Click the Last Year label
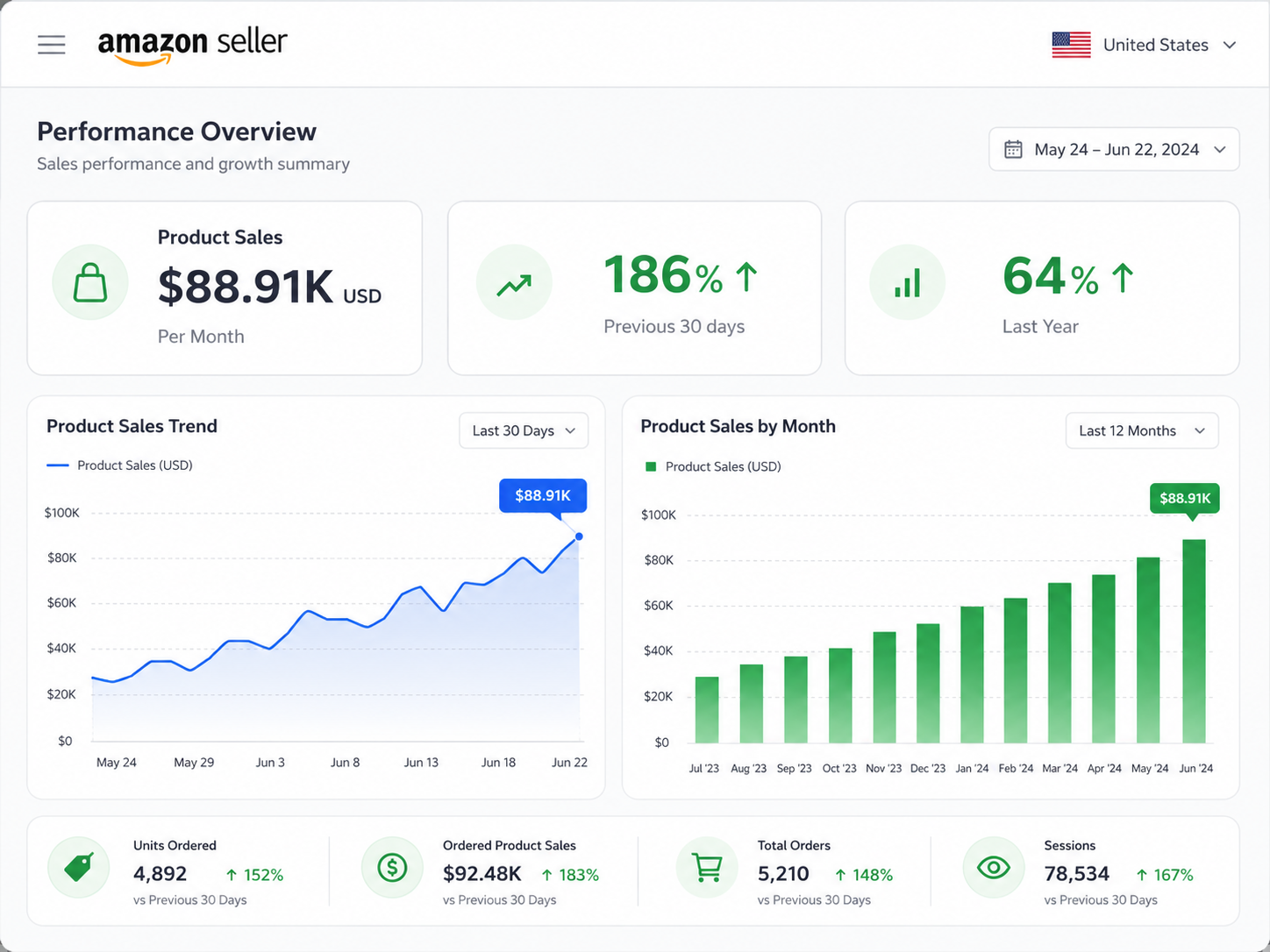The height and width of the screenshot is (952, 1270). click(1040, 326)
